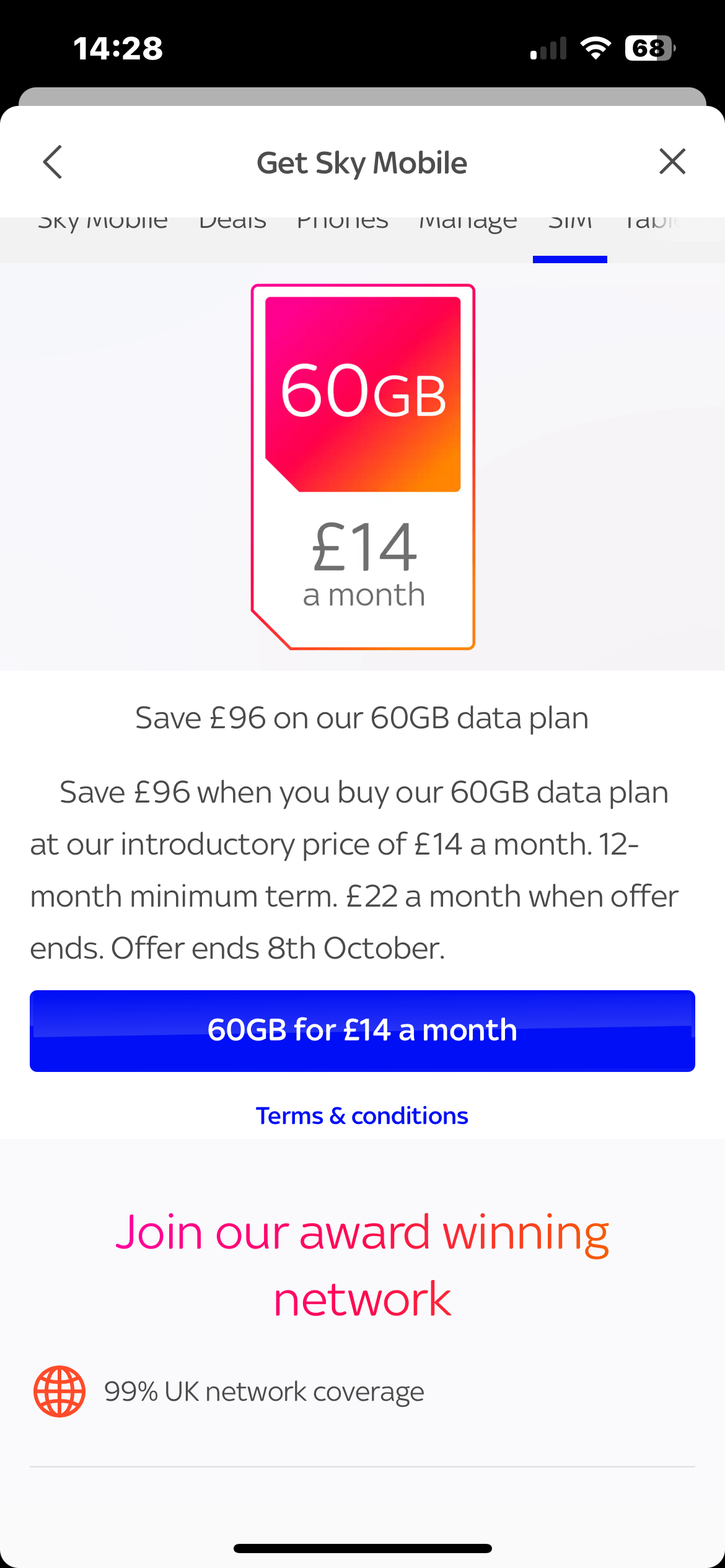Image resolution: width=725 pixels, height=1568 pixels.
Task: Tap the Save £96 on 60GB plan headline
Action: tap(362, 718)
